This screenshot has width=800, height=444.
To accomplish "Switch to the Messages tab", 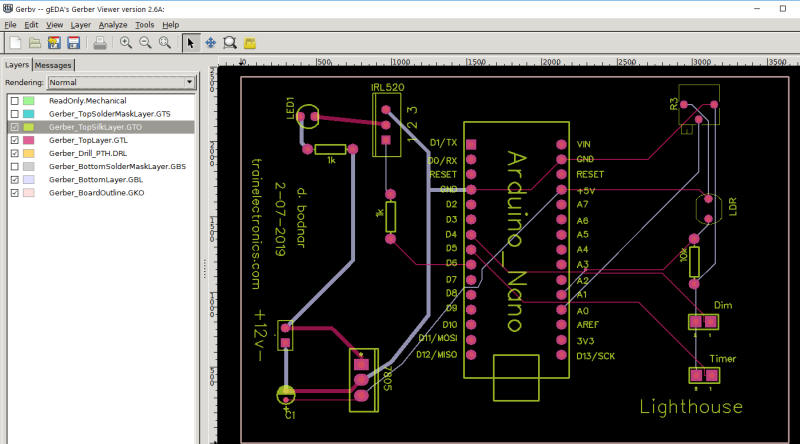I will point(53,66).
